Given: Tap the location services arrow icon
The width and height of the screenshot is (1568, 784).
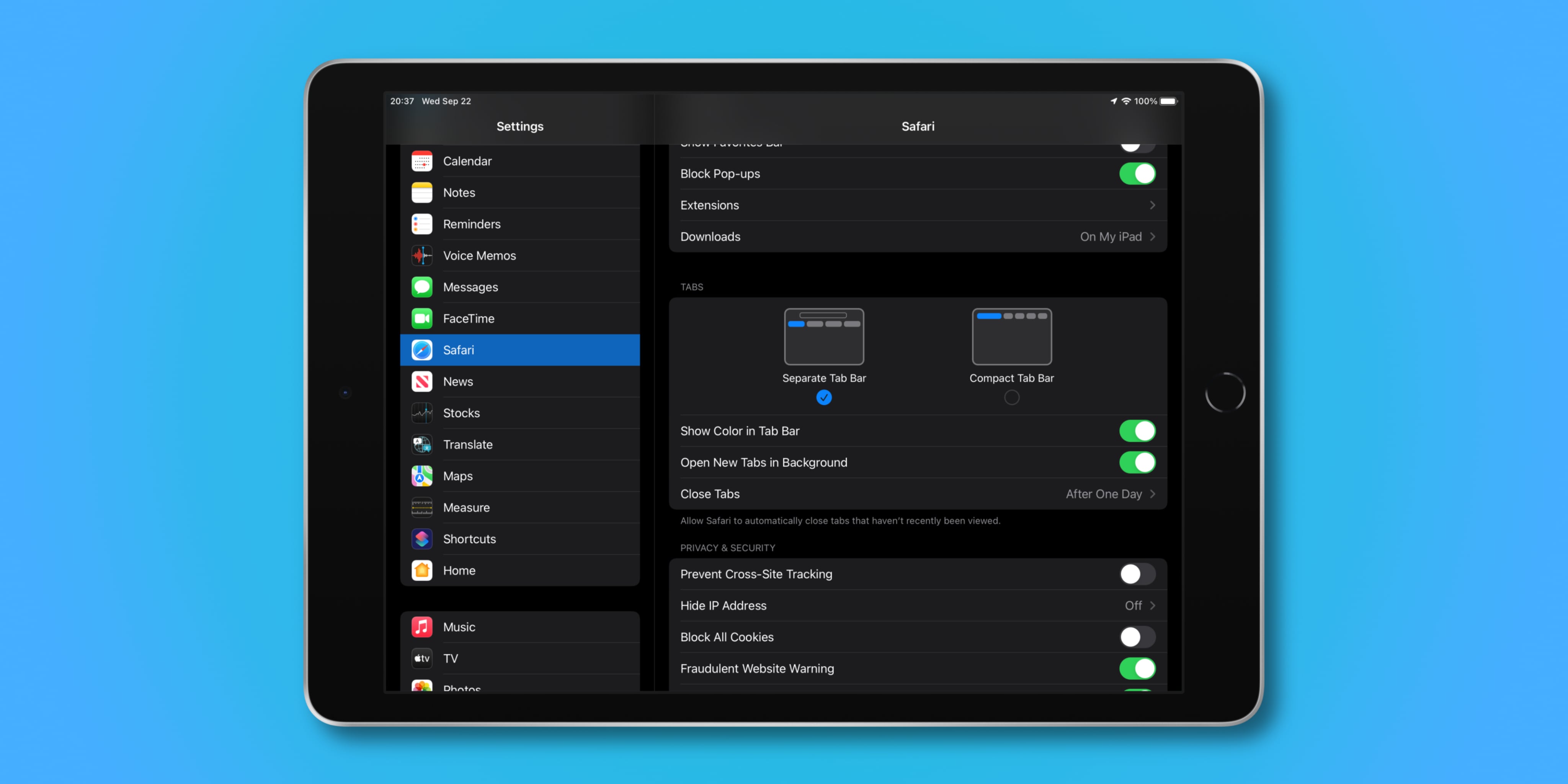Looking at the screenshot, I should coord(1114,101).
